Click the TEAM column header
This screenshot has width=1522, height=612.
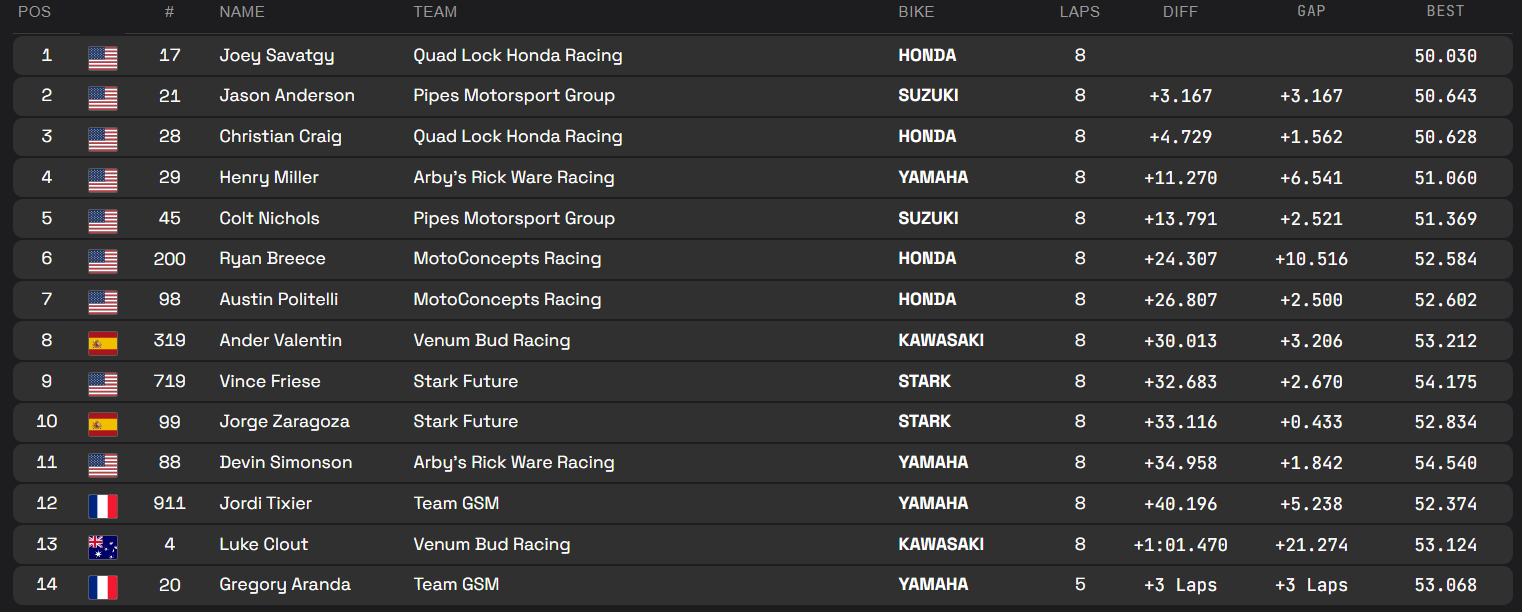[x=435, y=12]
